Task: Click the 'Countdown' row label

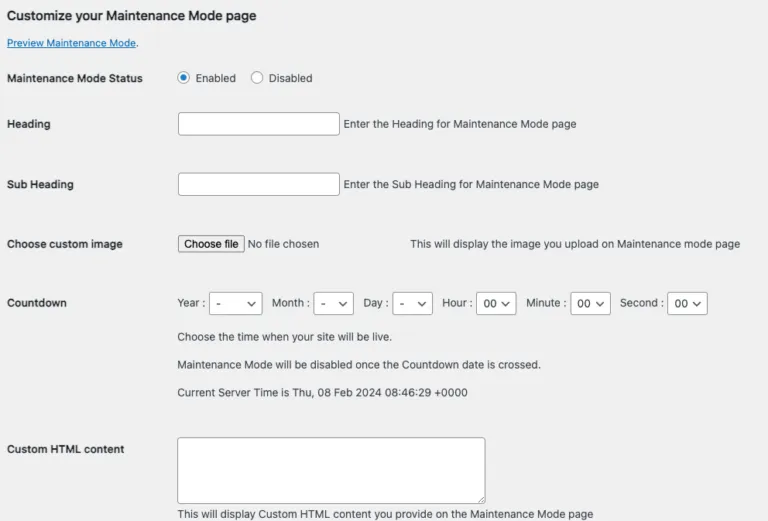Action: tap(37, 303)
